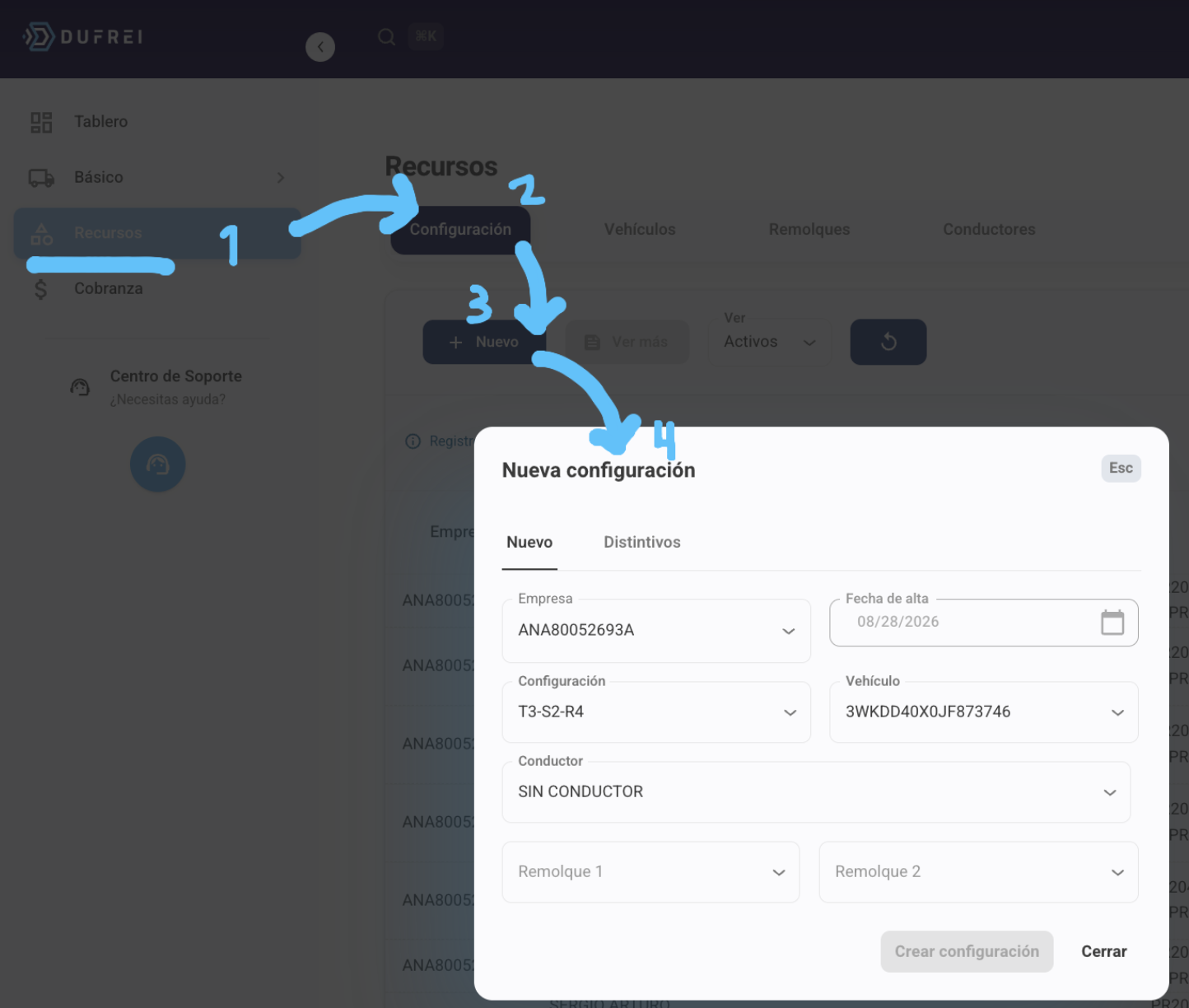1189x1008 pixels.
Task: Click the refresh button next to Activos
Action: tap(888, 342)
